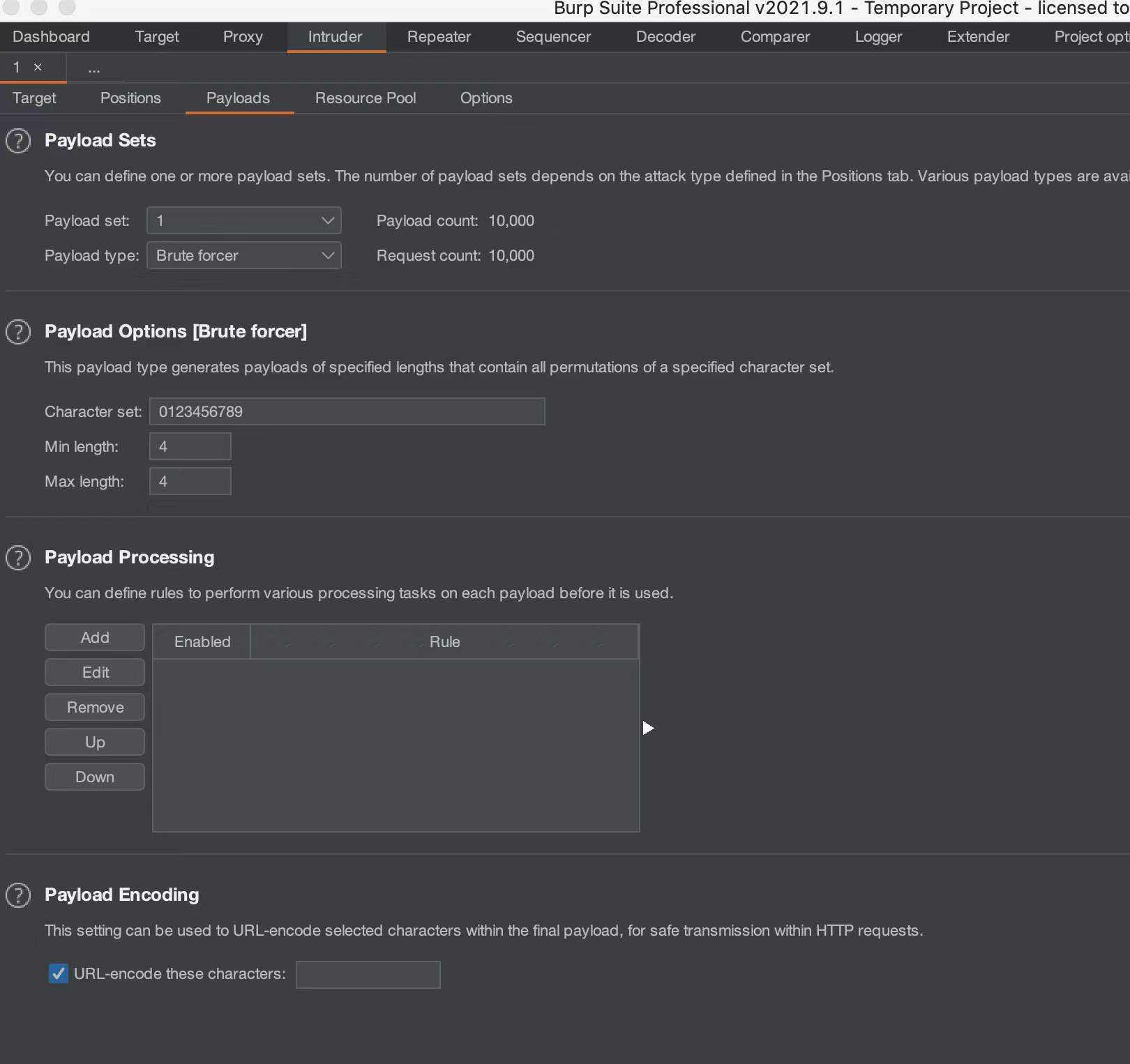Click the Edit rule button
1130x1064 pixels.
[x=95, y=672]
